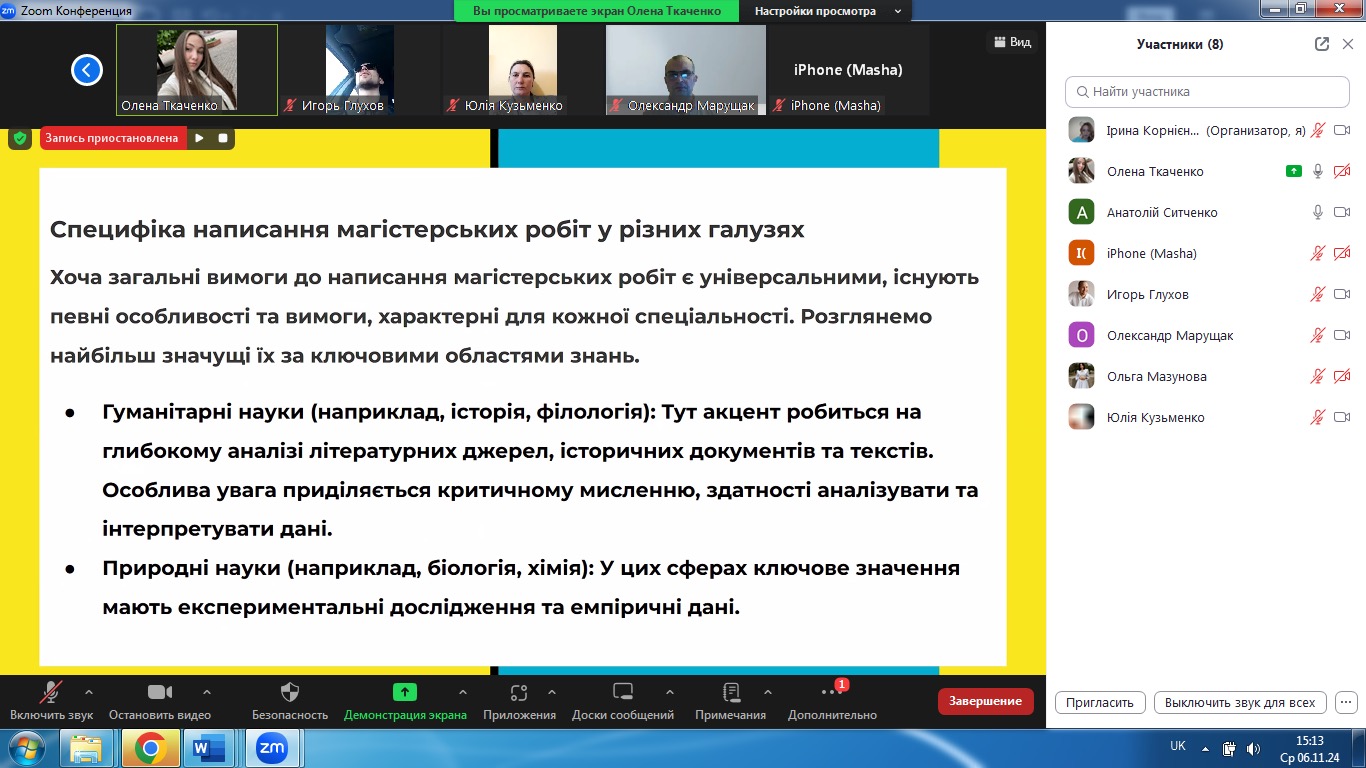Expand audio options arrow next to microphone
Viewport: 1366px width, 768px height.
tap(89, 691)
